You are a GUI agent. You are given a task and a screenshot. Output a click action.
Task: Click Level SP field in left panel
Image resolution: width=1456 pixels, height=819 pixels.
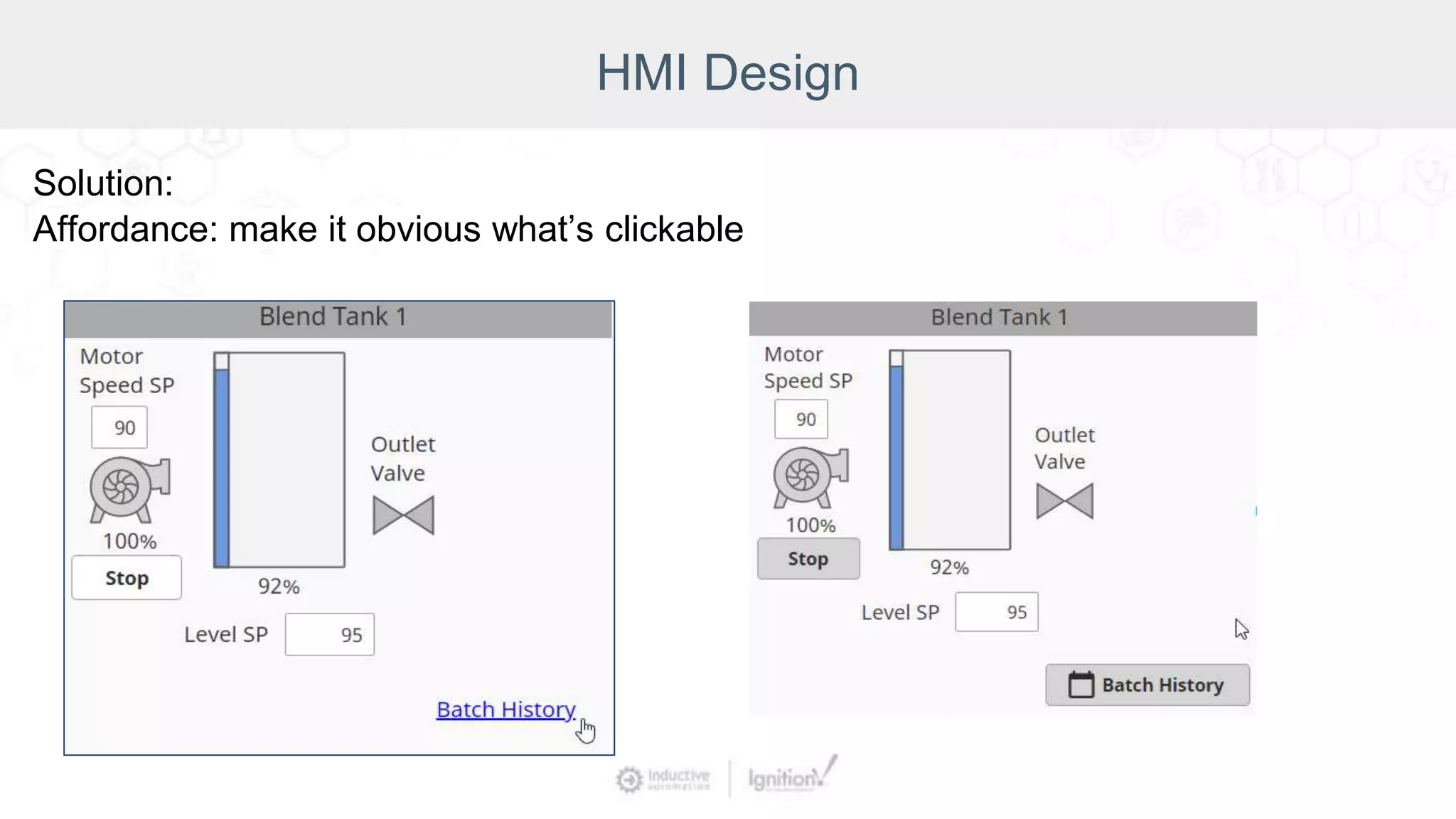click(330, 634)
